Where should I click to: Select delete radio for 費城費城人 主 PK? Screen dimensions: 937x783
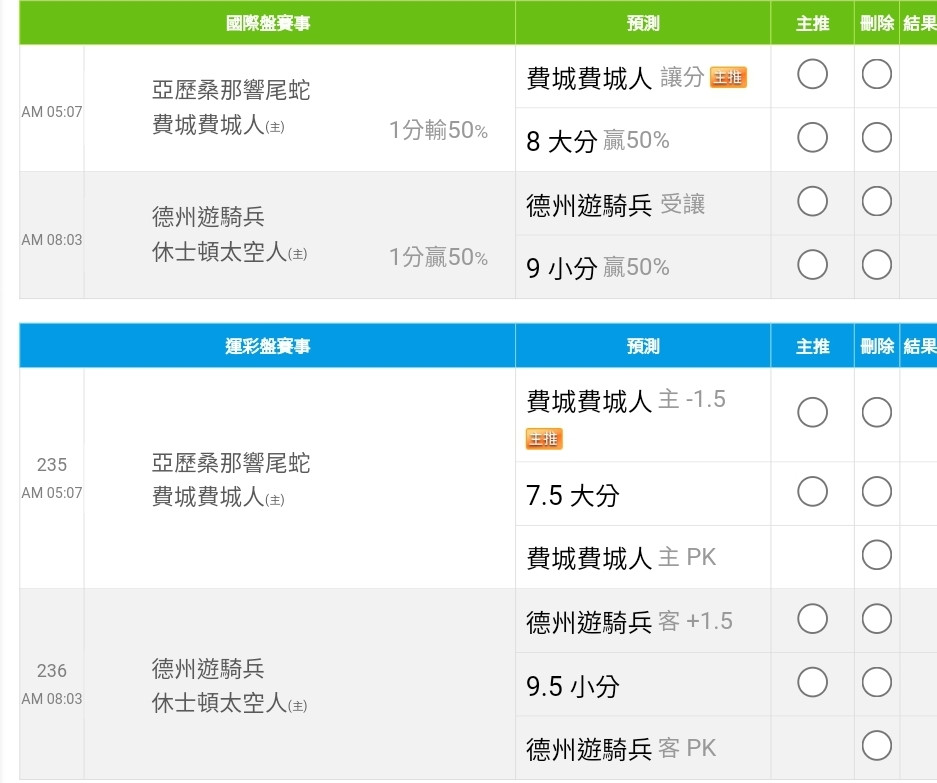tap(877, 555)
